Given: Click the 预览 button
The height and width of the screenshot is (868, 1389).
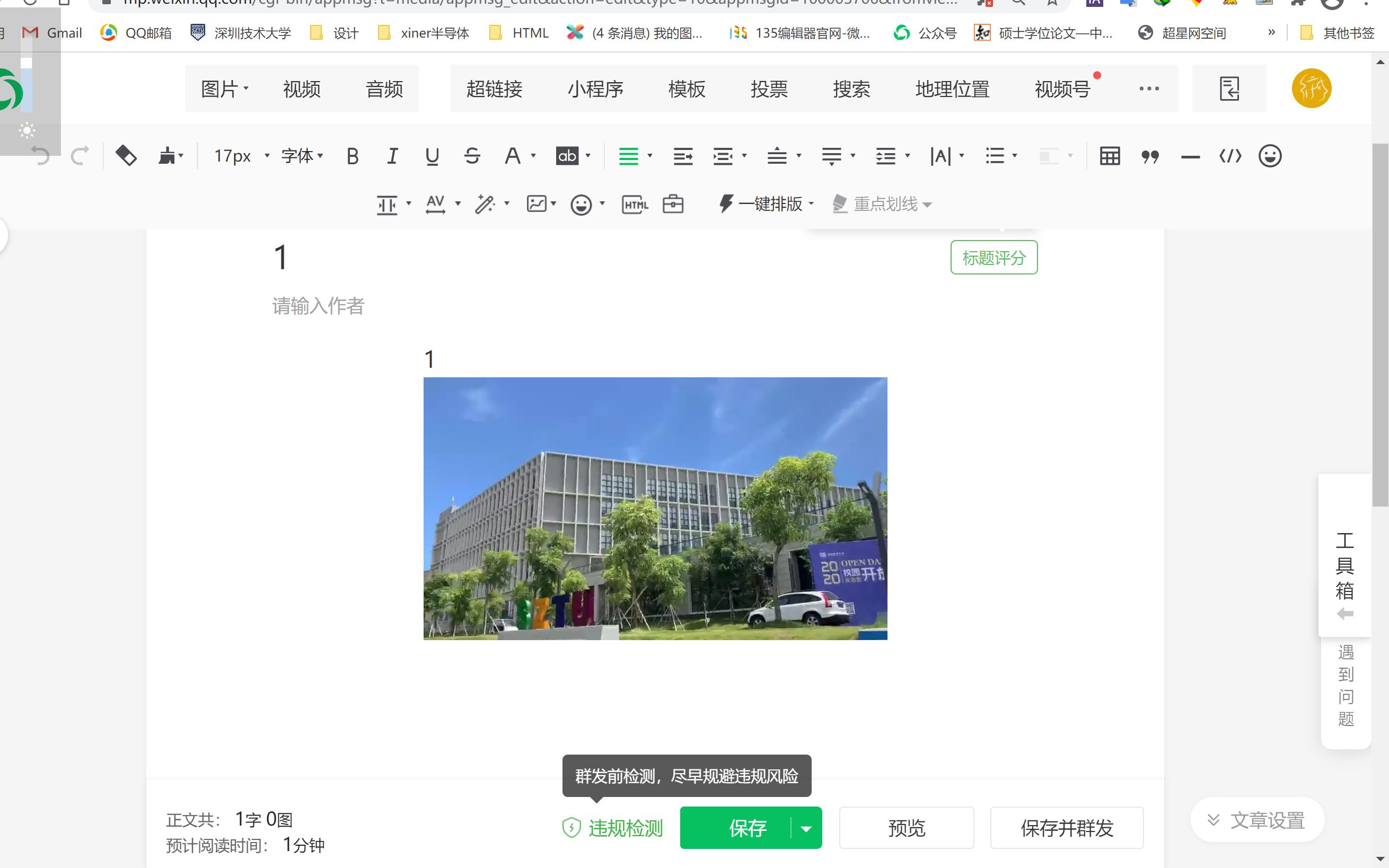Looking at the screenshot, I should click(906, 827).
